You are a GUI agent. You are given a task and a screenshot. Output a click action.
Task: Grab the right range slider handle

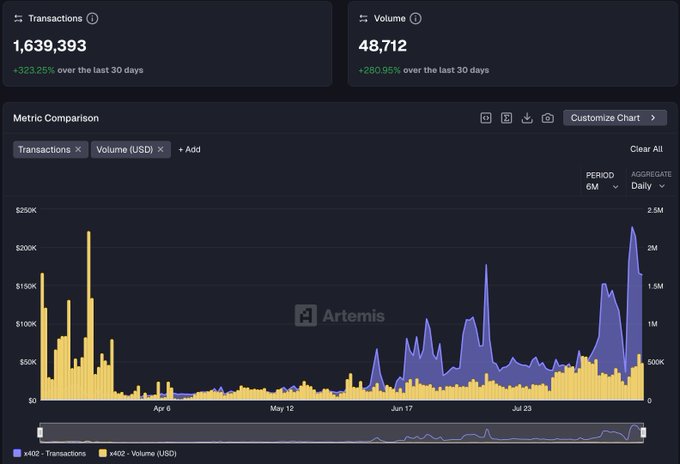(643, 432)
